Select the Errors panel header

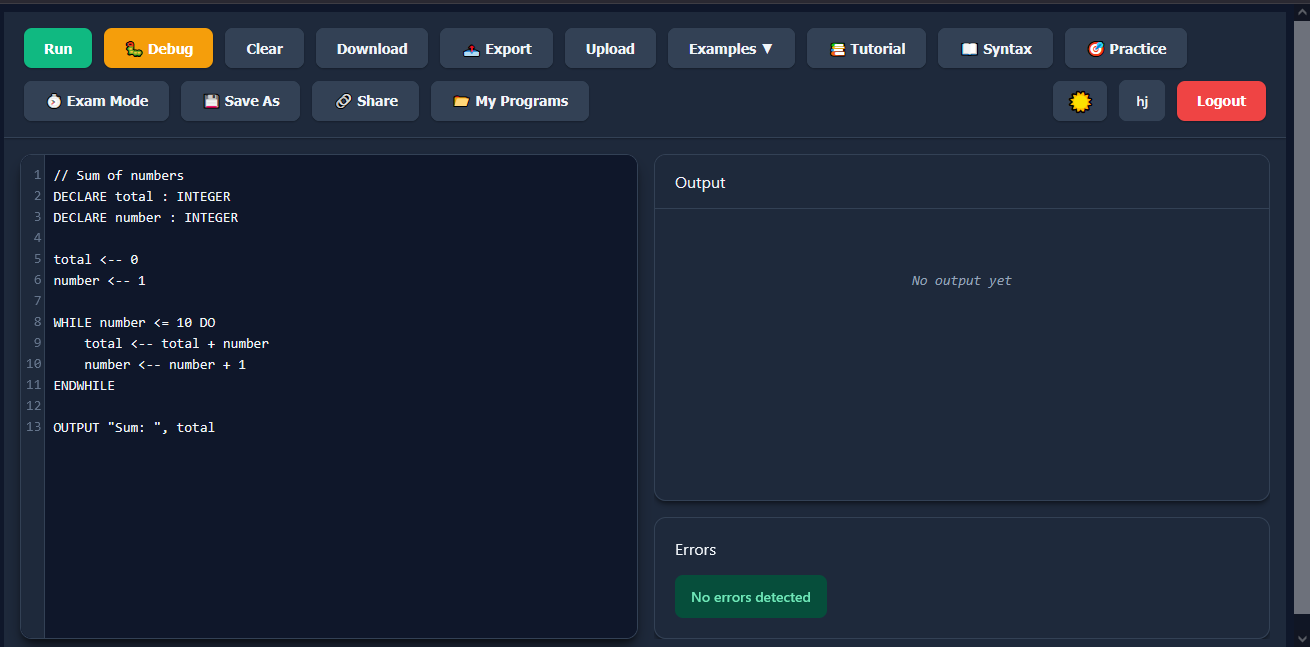(x=696, y=549)
